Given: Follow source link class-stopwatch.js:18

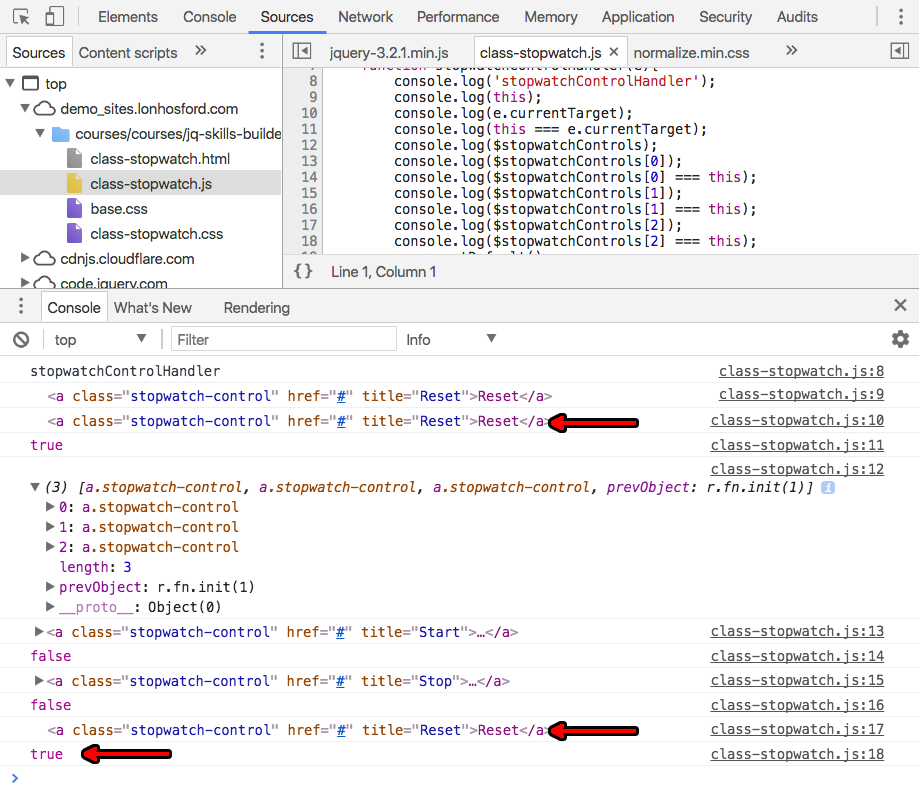Looking at the screenshot, I should (x=797, y=754).
